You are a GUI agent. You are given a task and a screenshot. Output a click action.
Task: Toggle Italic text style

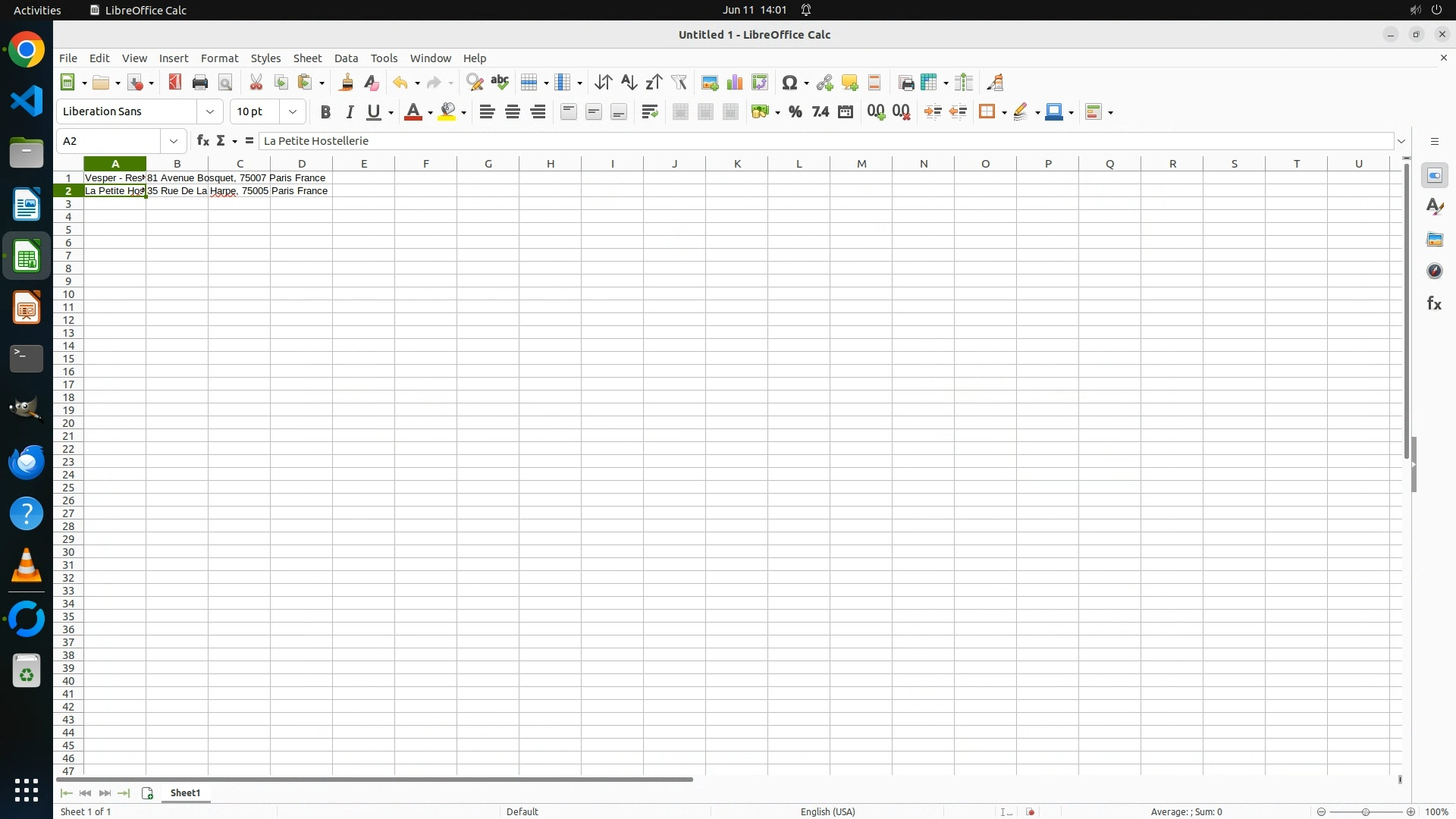coord(350,112)
